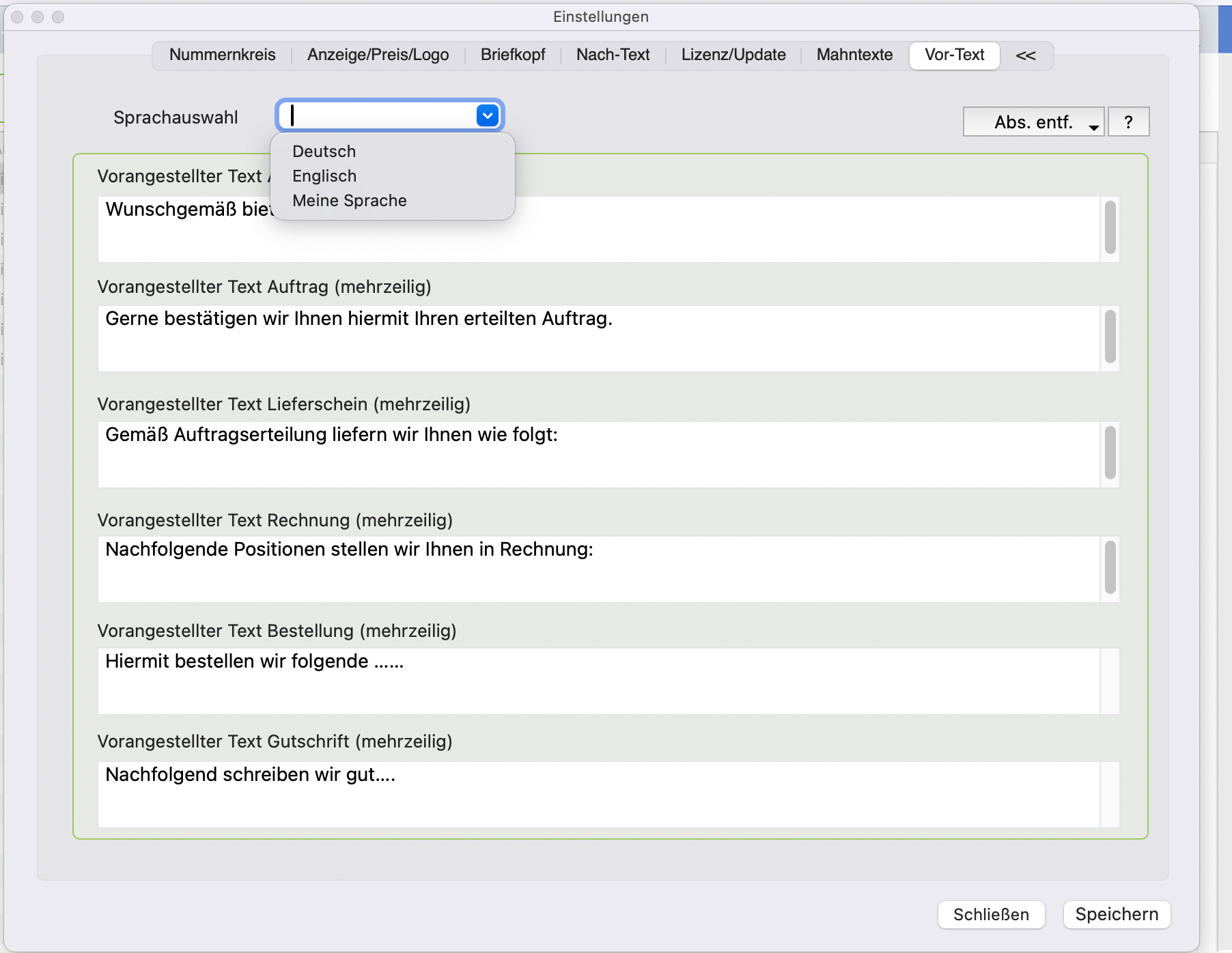Go to the Briefkopf tab
Image resolution: width=1232 pixels, height=953 pixels.
pyautogui.click(x=512, y=55)
